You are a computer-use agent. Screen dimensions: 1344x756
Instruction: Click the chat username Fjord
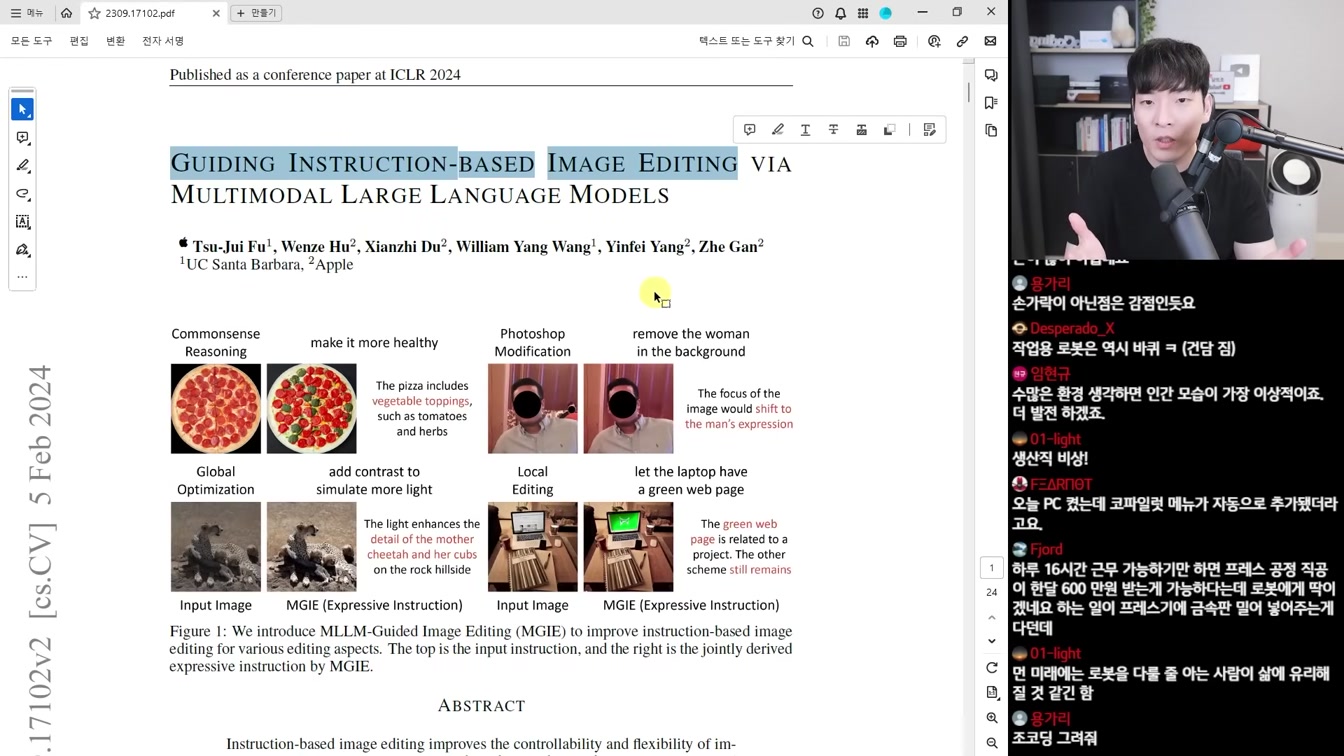tap(1046, 549)
